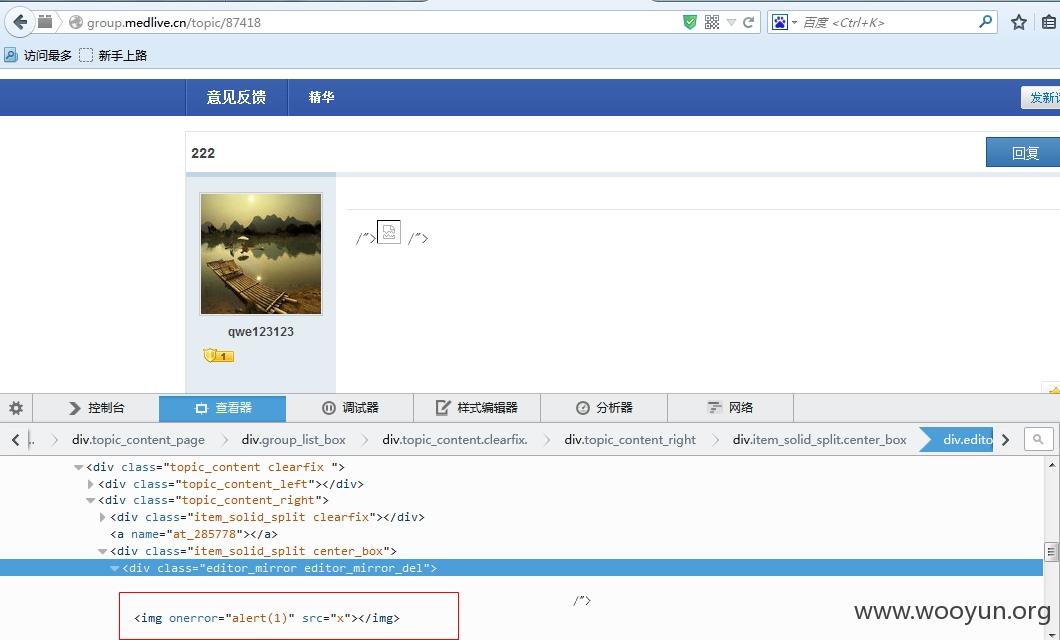The image size is (1060, 640).
Task: Open the 精华 navigation tab
Action: coord(322,97)
